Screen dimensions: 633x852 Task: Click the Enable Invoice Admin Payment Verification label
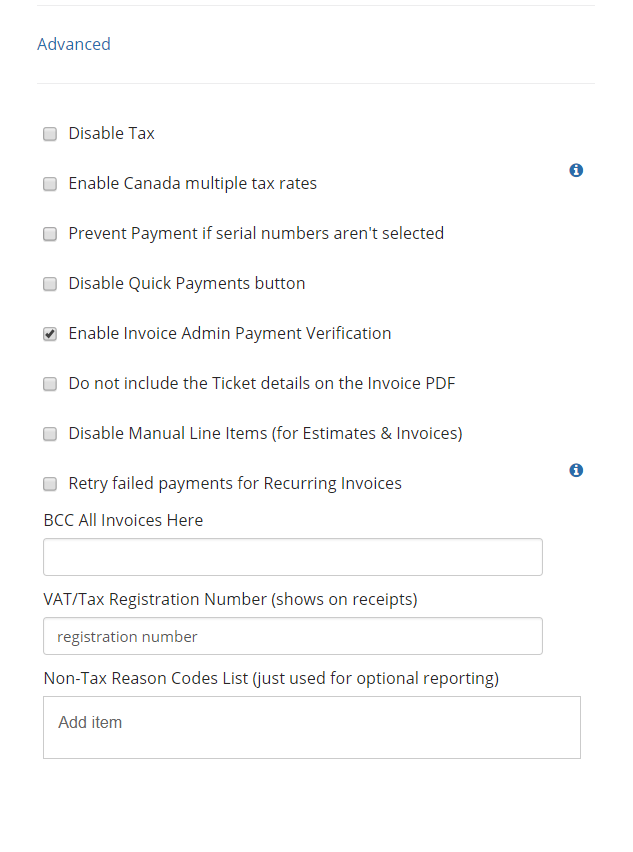click(x=230, y=333)
